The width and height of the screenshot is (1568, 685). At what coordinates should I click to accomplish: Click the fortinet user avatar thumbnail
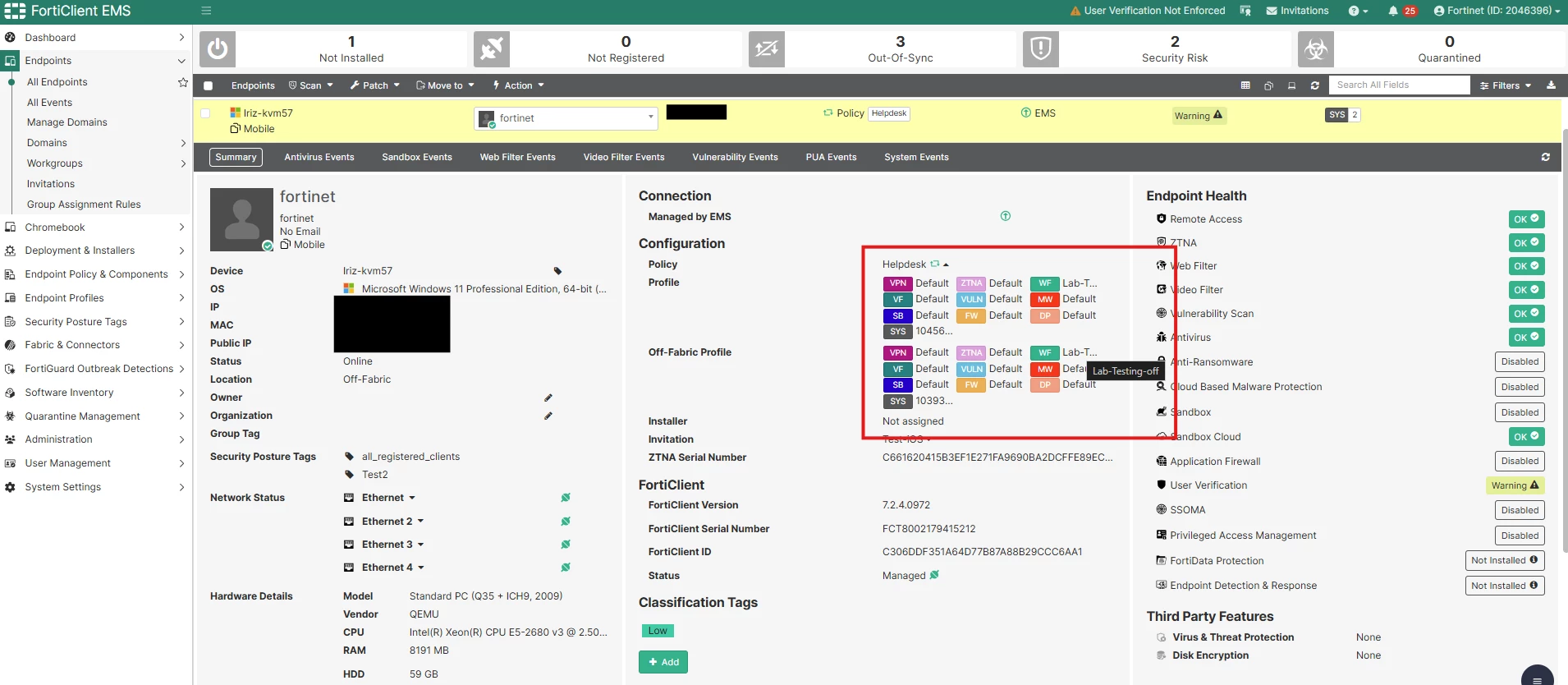(x=241, y=219)
